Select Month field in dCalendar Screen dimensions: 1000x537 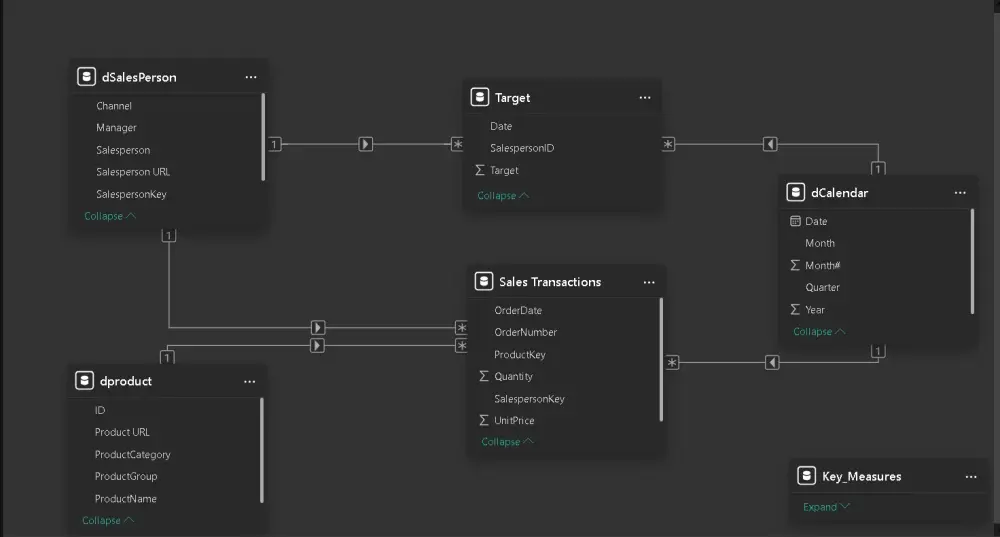(820, 243)
